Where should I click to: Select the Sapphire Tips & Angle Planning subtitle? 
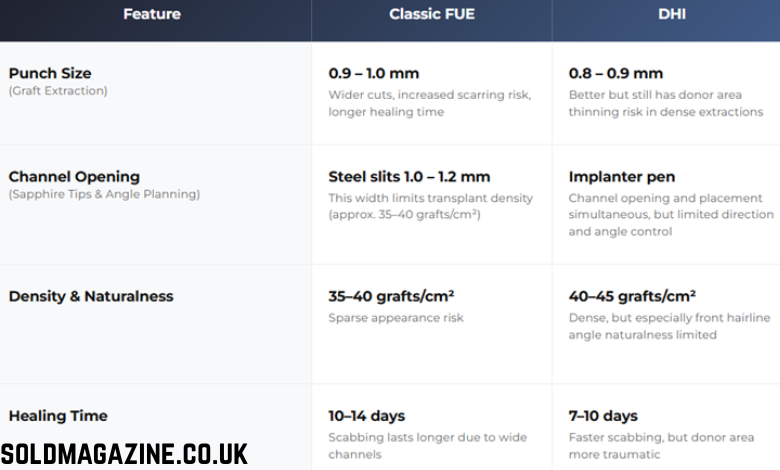104,194
